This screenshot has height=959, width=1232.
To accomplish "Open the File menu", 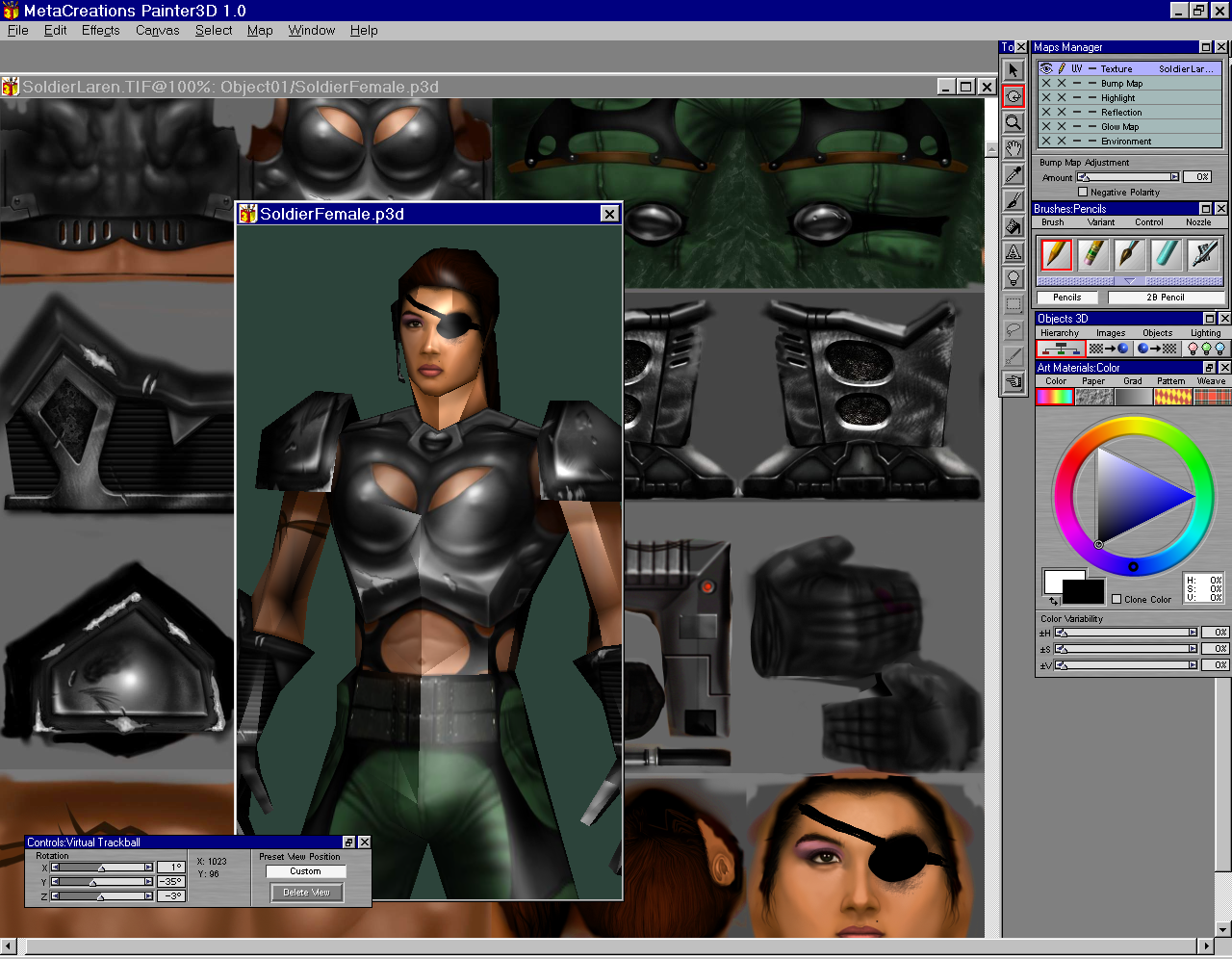I will [x=18, y=30].
